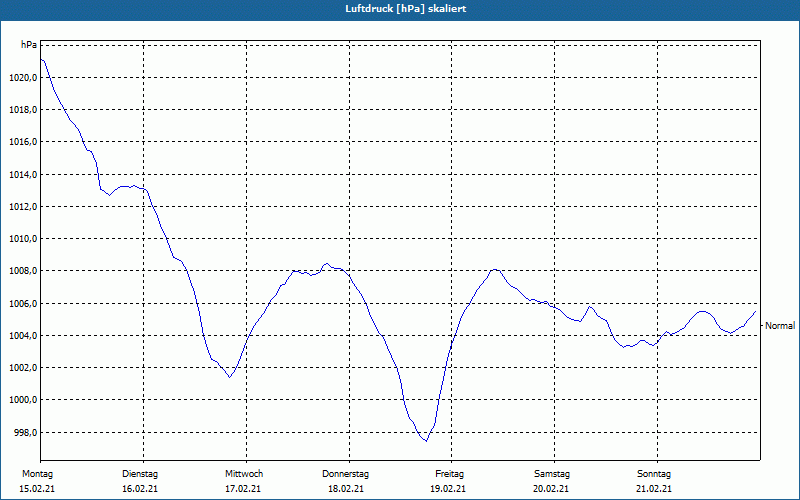Click the 998,0 y-axis value
This screenshot has width=800, height=500.
click(25, 433)
